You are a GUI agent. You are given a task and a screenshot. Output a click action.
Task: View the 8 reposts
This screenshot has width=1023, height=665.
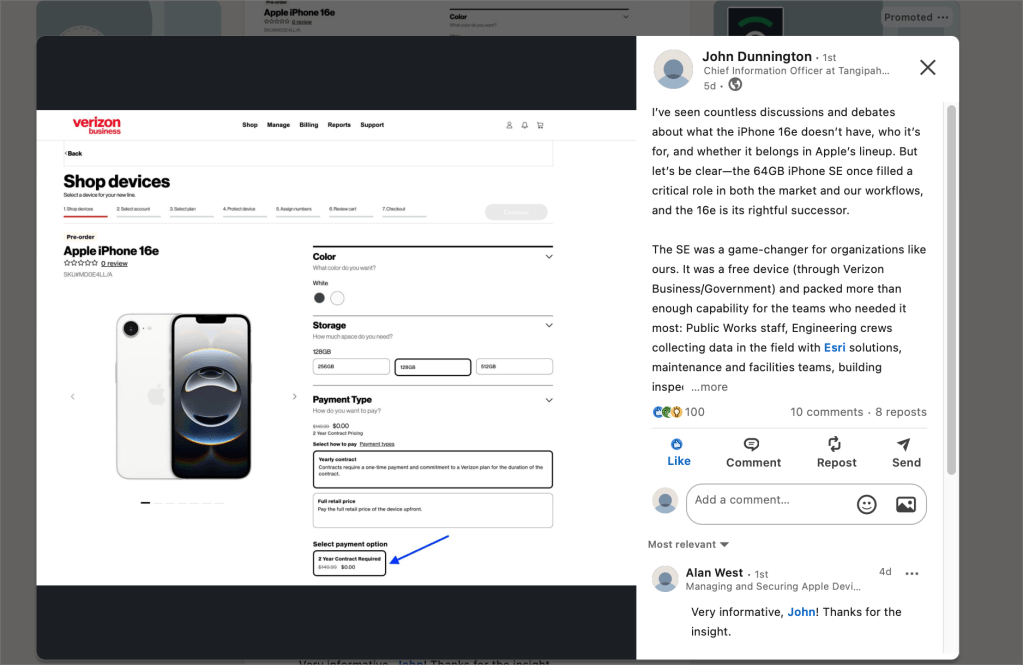(900, 412)
